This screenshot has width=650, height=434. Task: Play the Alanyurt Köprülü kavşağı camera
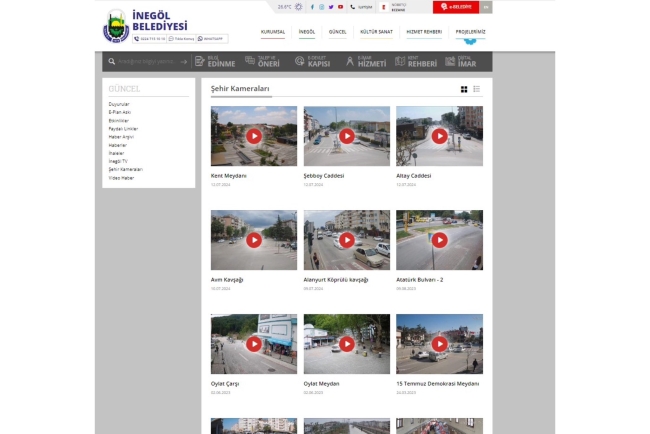tap(347, 240)
